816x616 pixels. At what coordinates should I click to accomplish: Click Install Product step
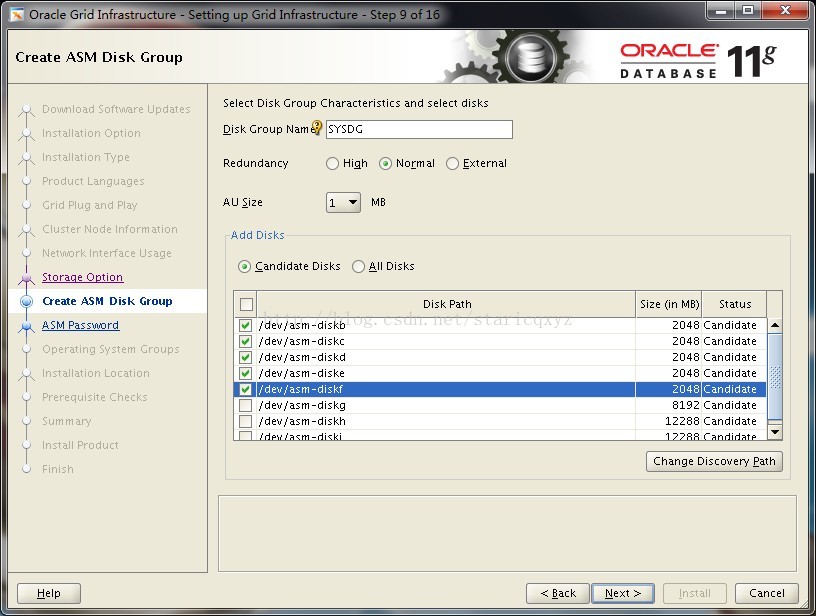(80, 445)
